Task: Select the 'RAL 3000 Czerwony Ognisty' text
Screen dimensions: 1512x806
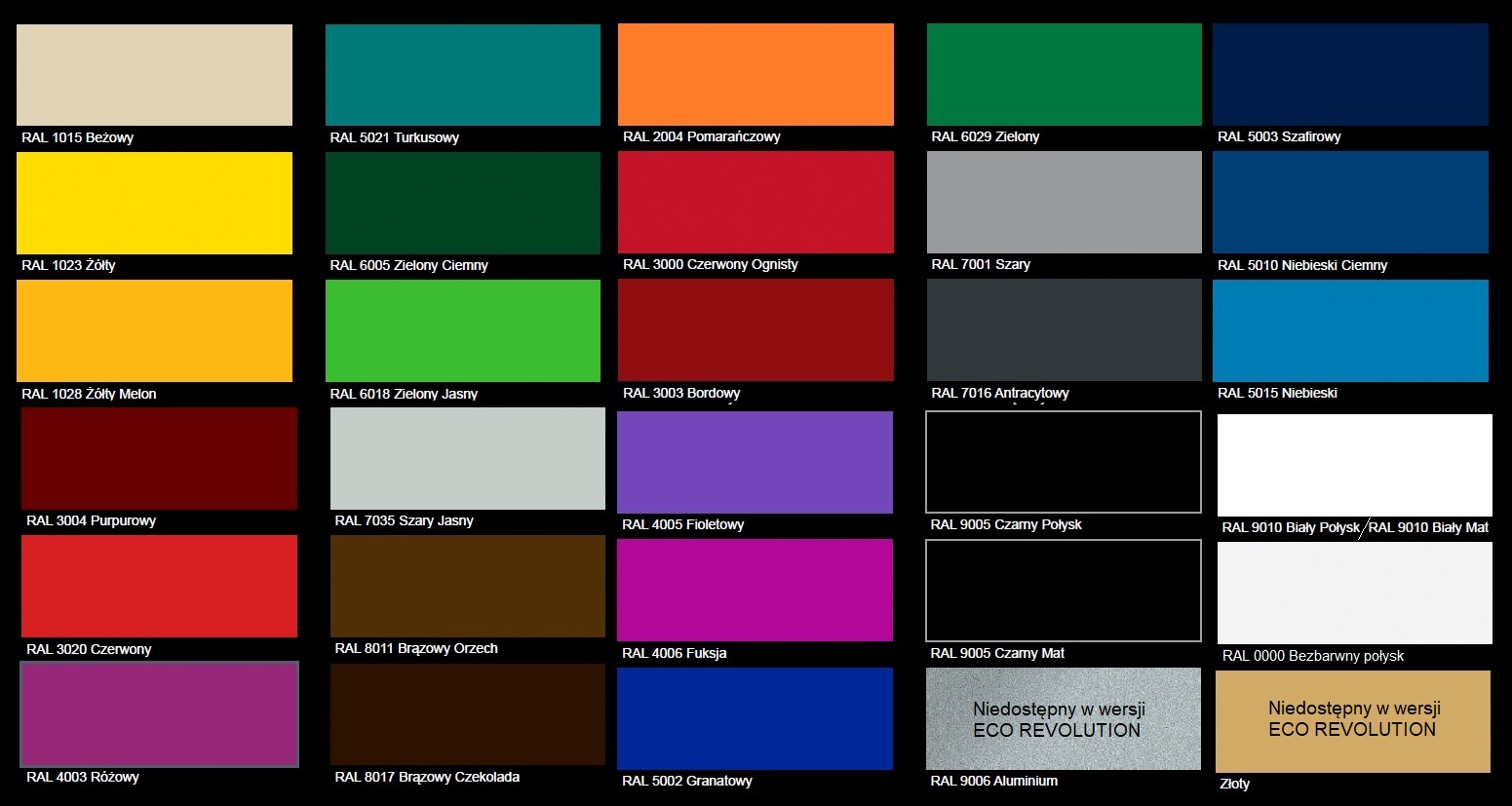Action: (711, 264)
